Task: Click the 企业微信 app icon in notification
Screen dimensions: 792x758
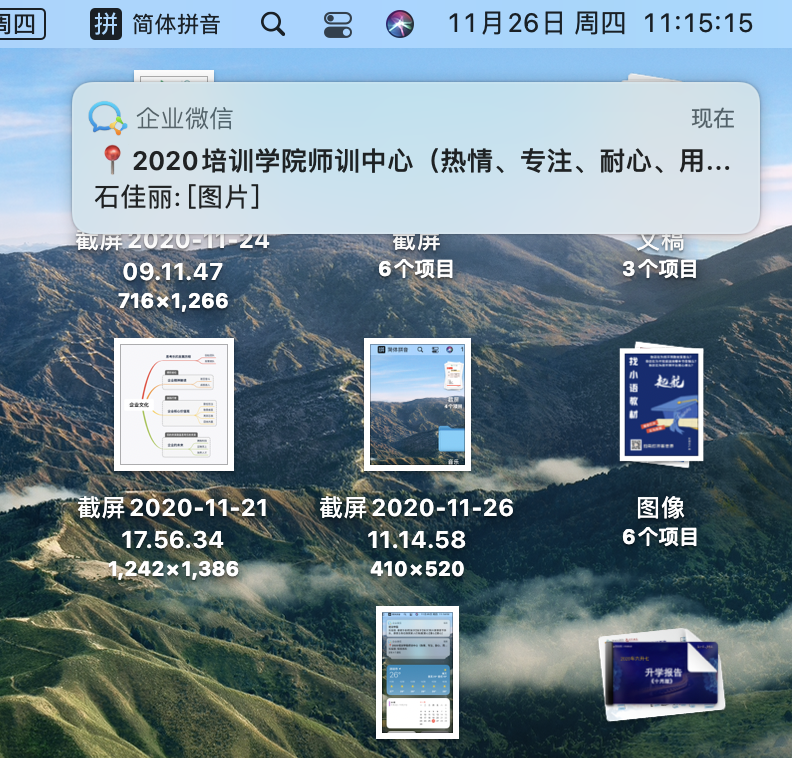Action: [x=107, y=118]
